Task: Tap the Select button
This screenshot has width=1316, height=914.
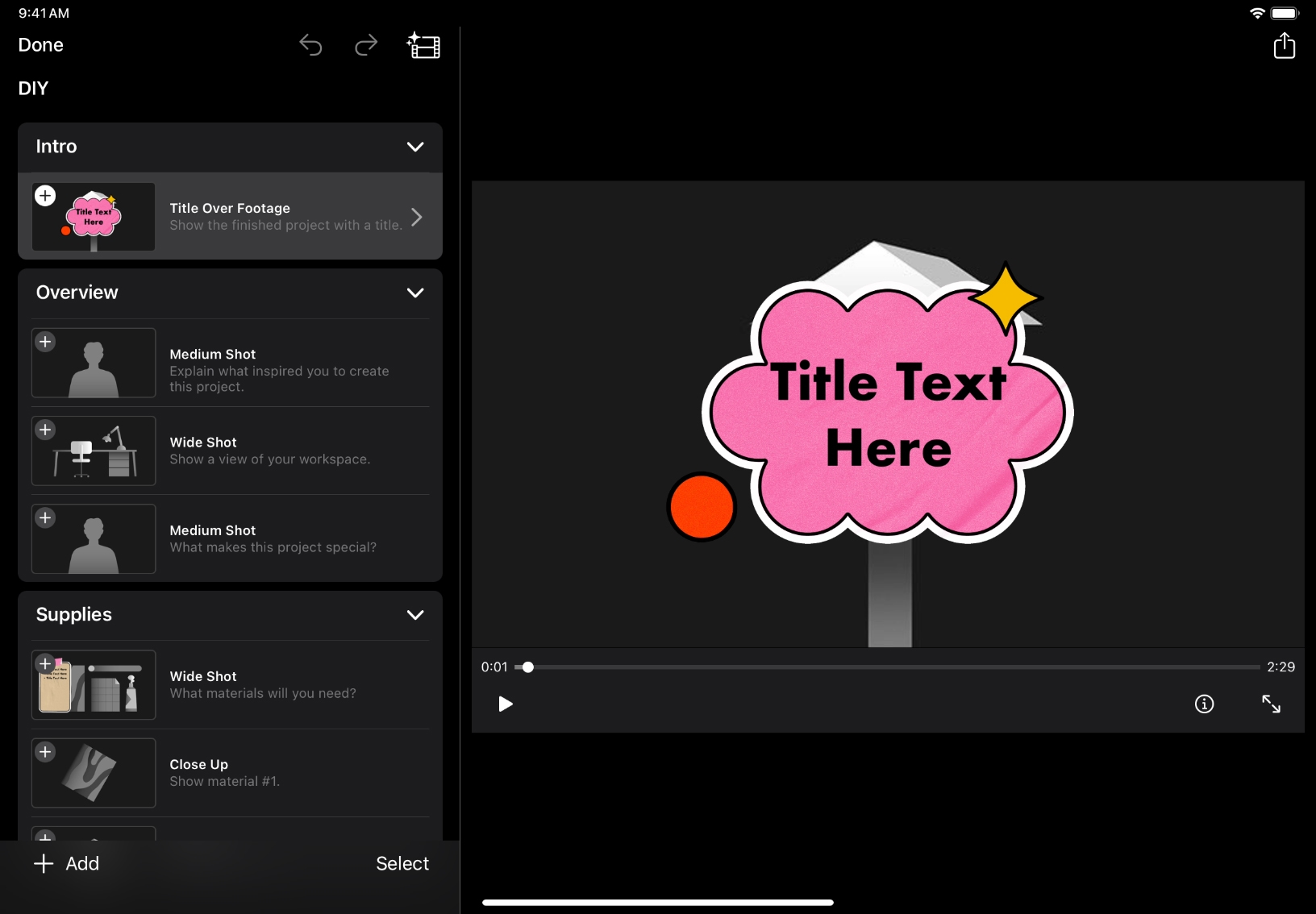Action: coord(402,863)
